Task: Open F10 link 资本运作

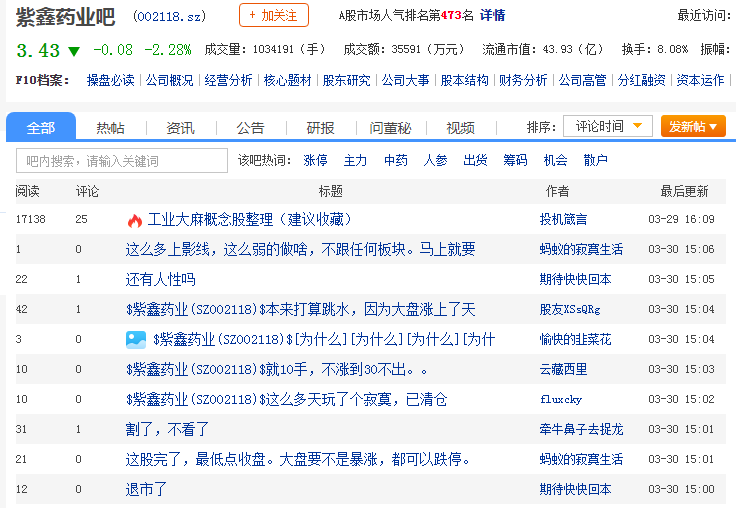Action: (700, 80)
